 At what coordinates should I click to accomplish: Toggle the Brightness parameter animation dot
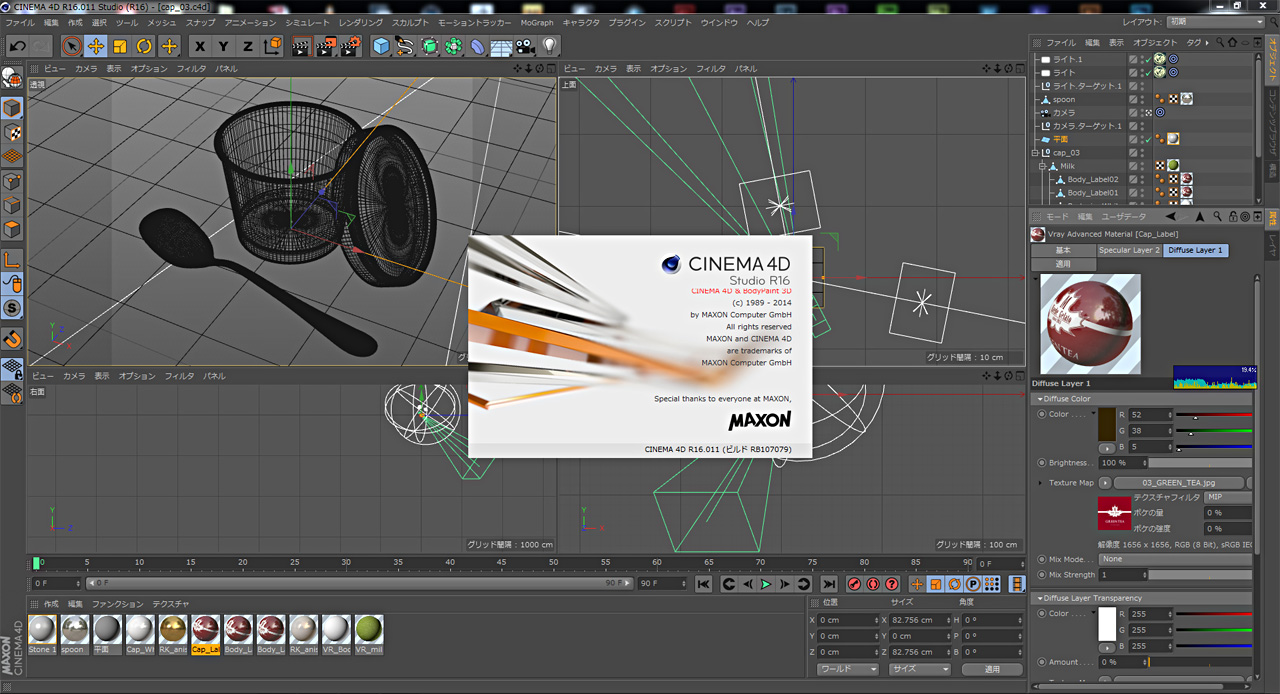(1042, 463)
